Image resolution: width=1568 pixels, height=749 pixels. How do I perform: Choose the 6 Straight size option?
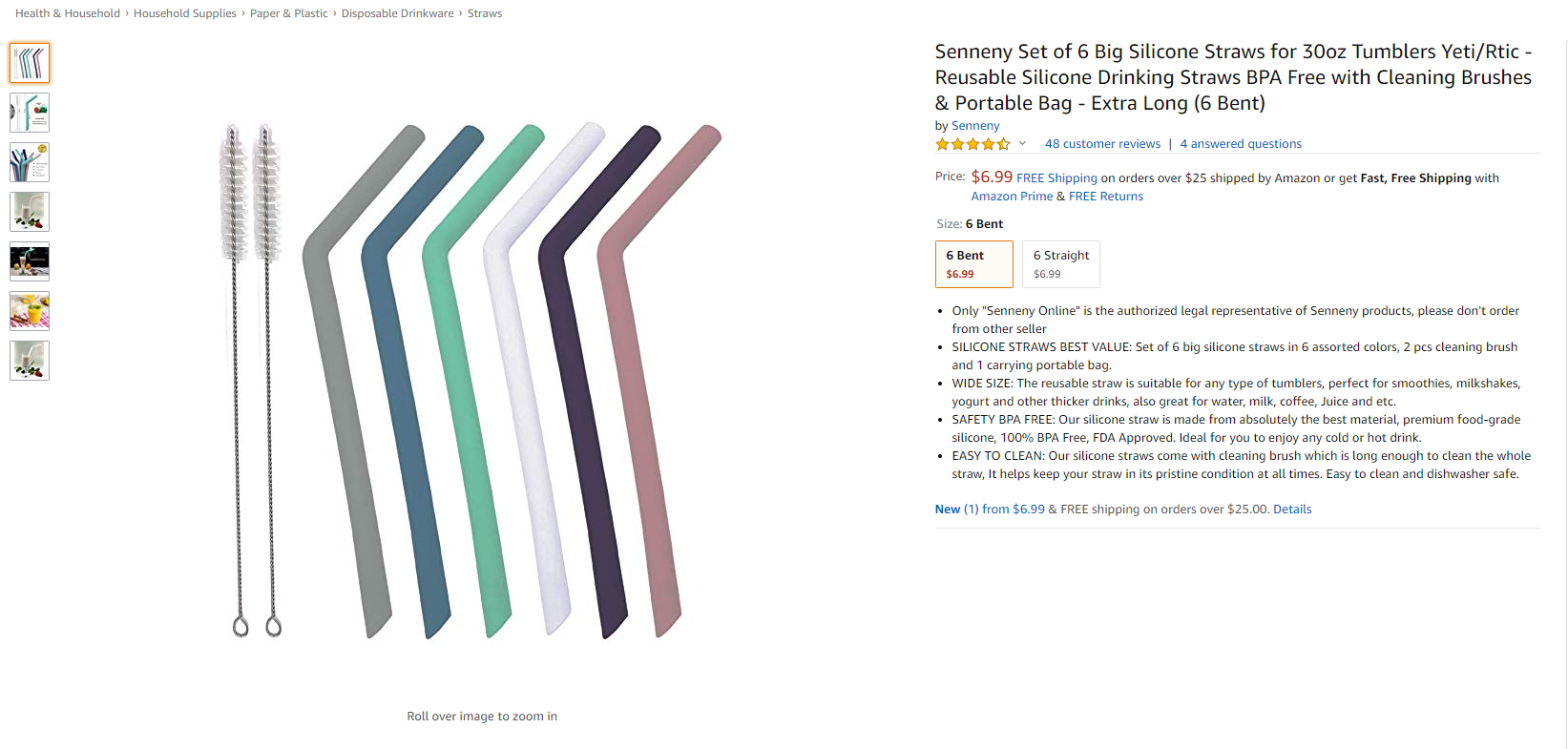click(1060, 264)
